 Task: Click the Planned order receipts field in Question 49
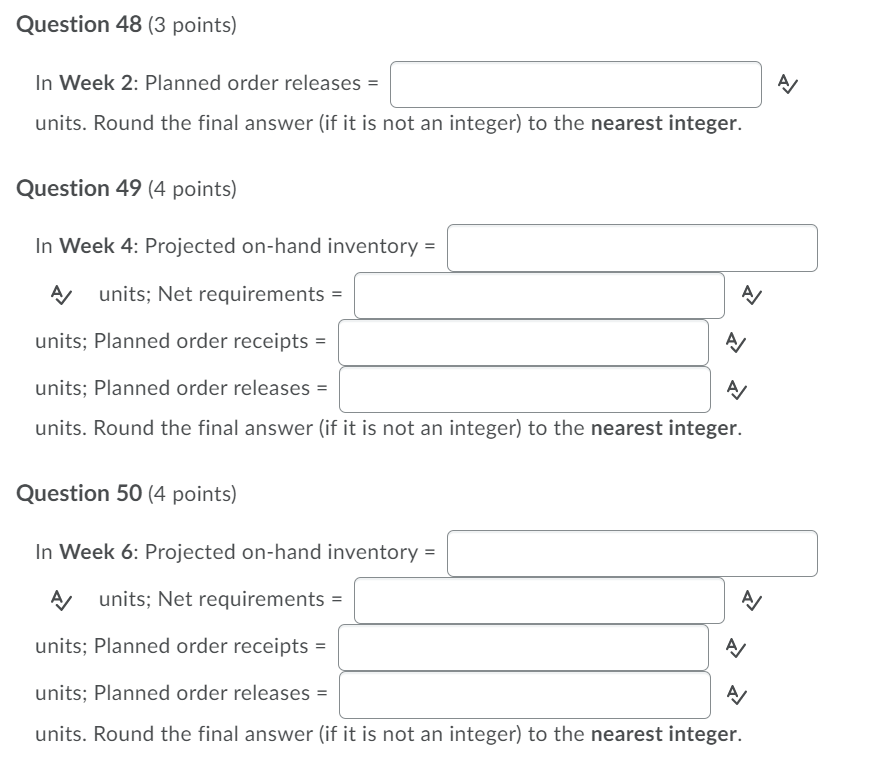point(523,342)
